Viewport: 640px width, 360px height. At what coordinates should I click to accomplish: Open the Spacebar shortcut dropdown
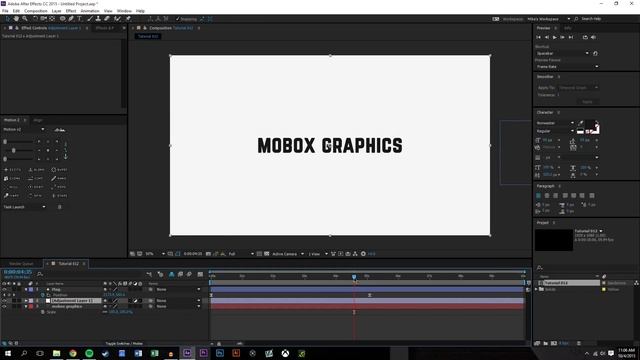[562, 53]
